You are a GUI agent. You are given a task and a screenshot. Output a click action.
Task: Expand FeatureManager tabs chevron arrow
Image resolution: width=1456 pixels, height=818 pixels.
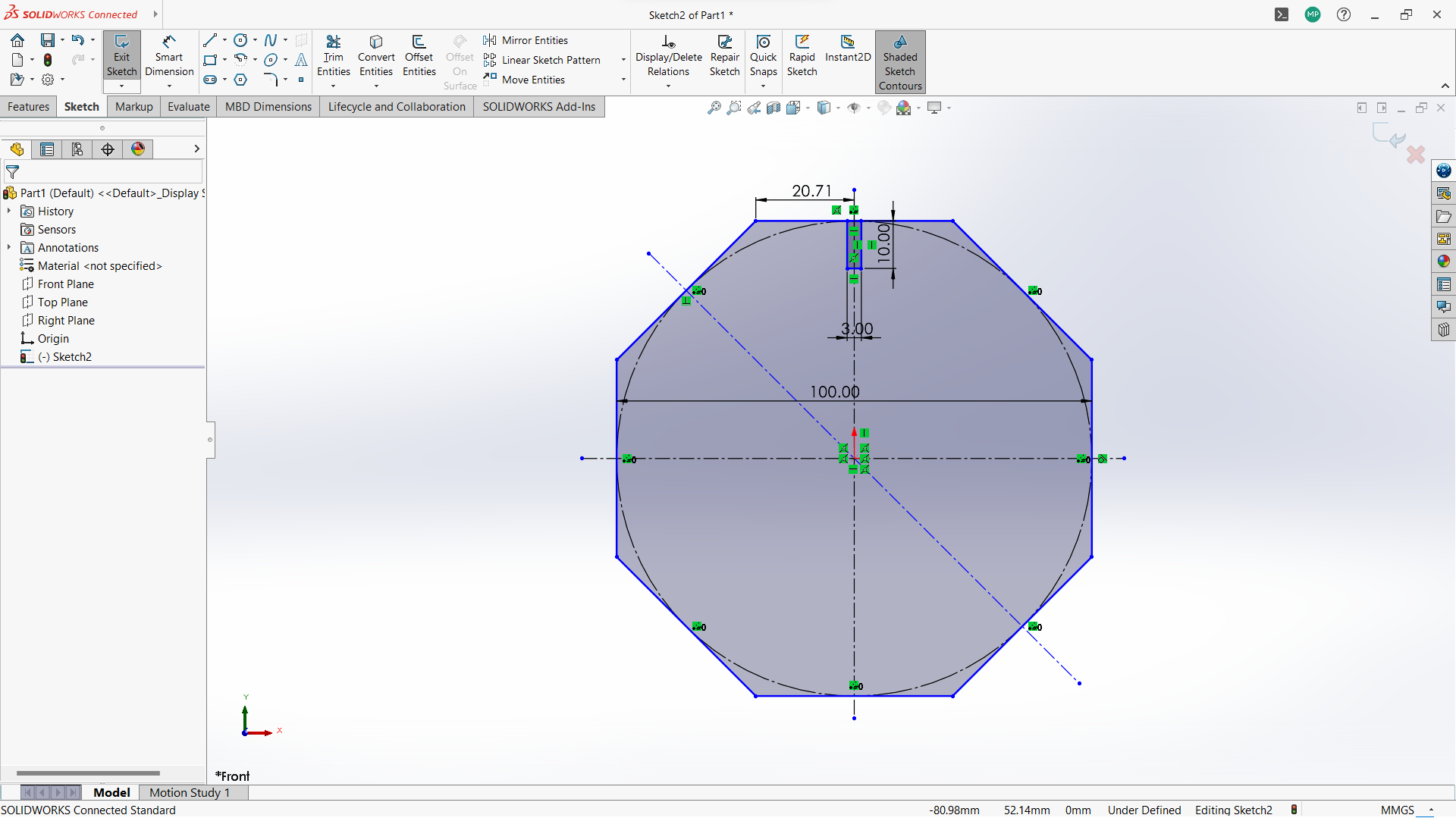tap(196, 149)
